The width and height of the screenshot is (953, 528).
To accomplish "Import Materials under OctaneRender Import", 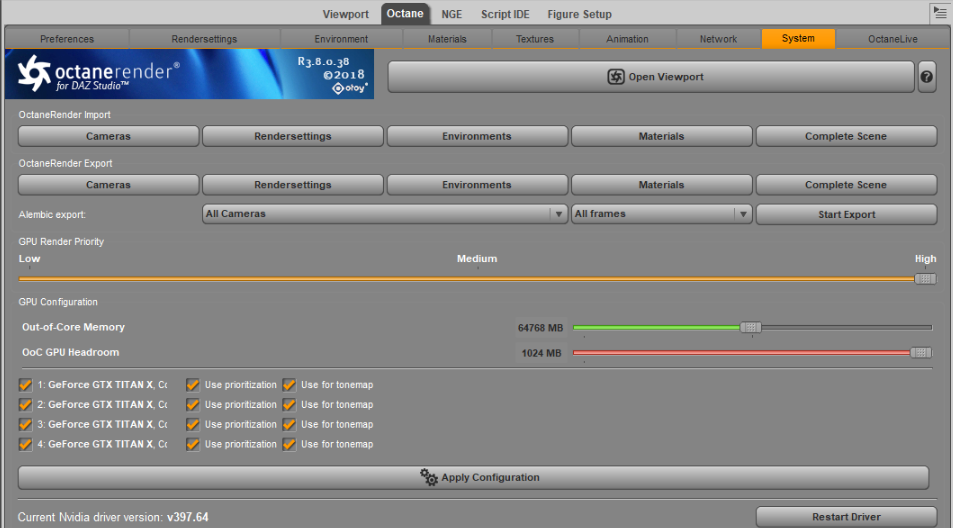I will pos(661,136).
